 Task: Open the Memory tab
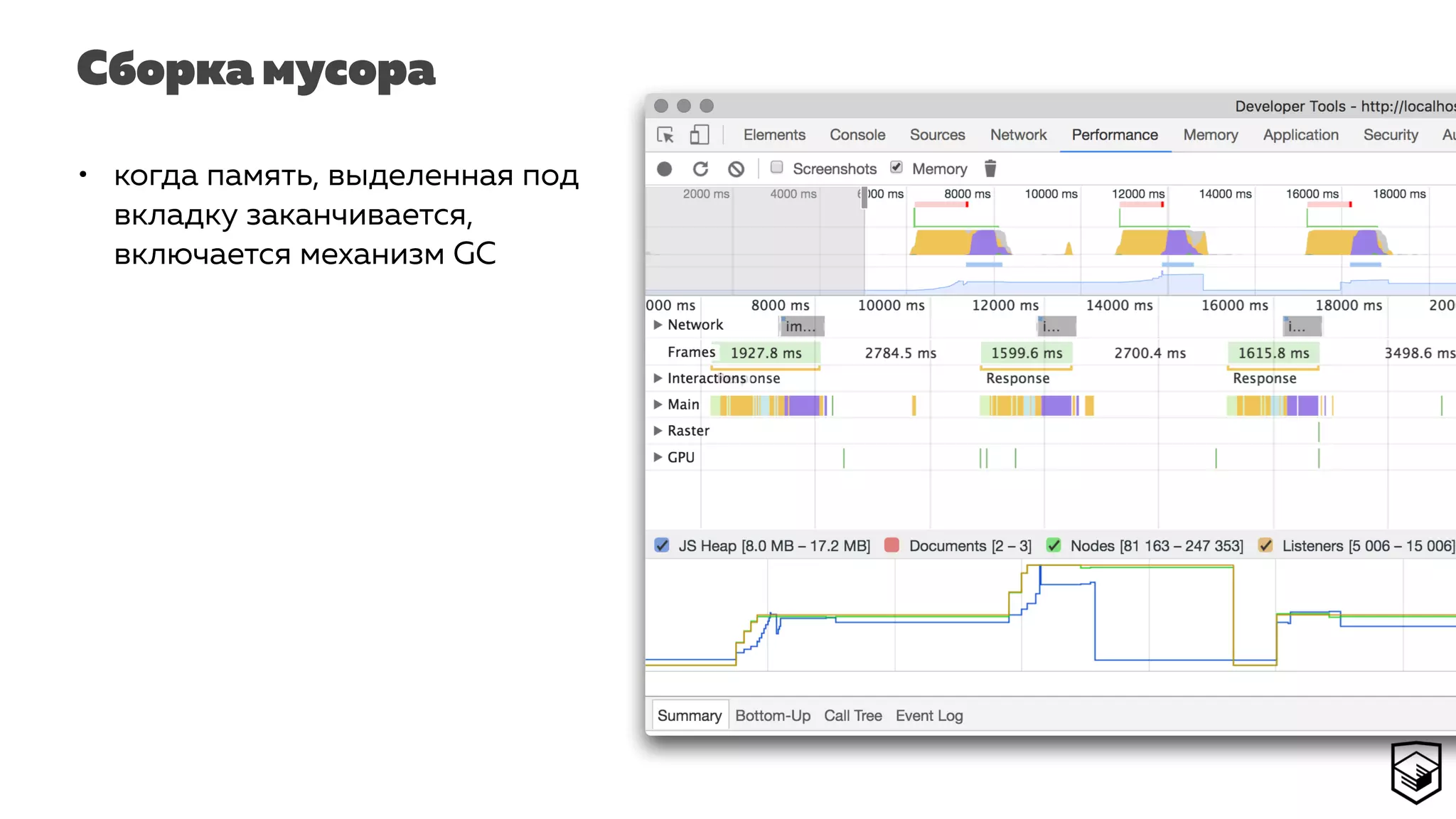pos(1211,135)
